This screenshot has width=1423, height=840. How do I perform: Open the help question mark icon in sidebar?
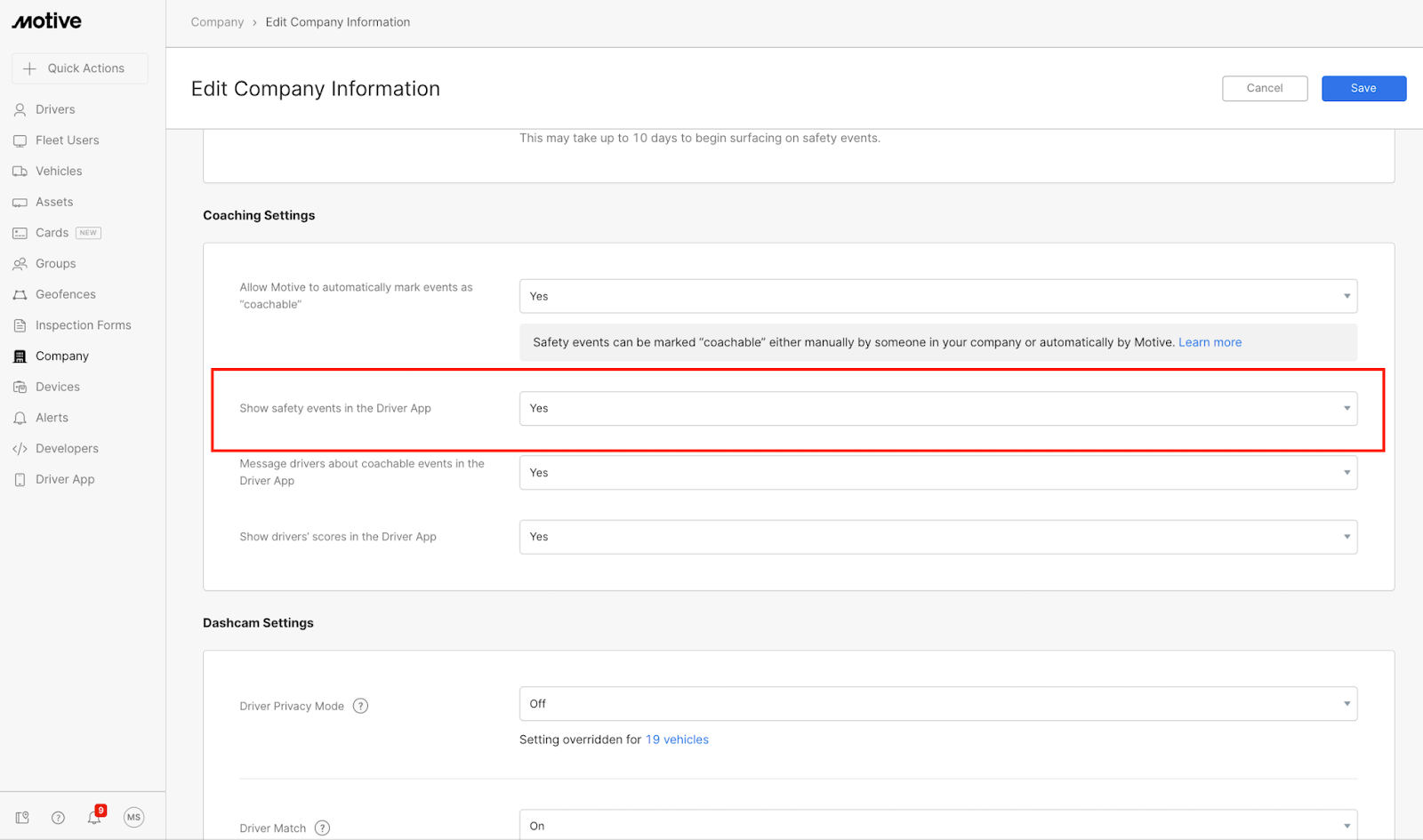point(58,818)
